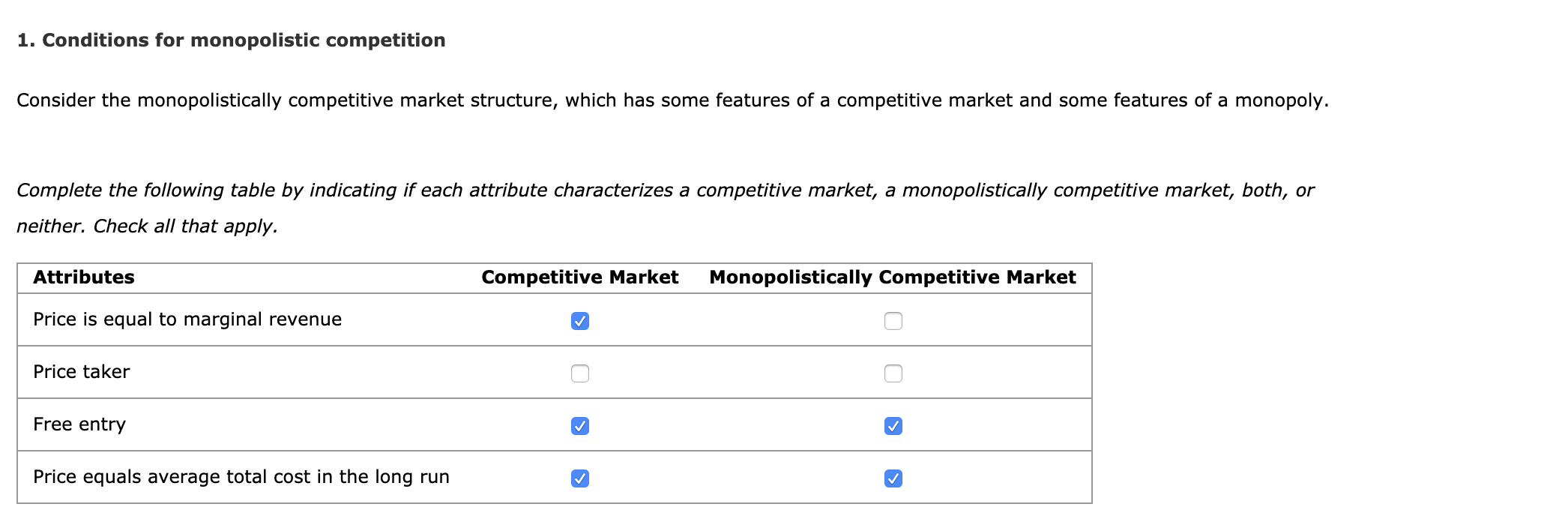The image size is (1568, 531).
Task: Select the Price taker attribute label
Action: [x=81, y=371]
